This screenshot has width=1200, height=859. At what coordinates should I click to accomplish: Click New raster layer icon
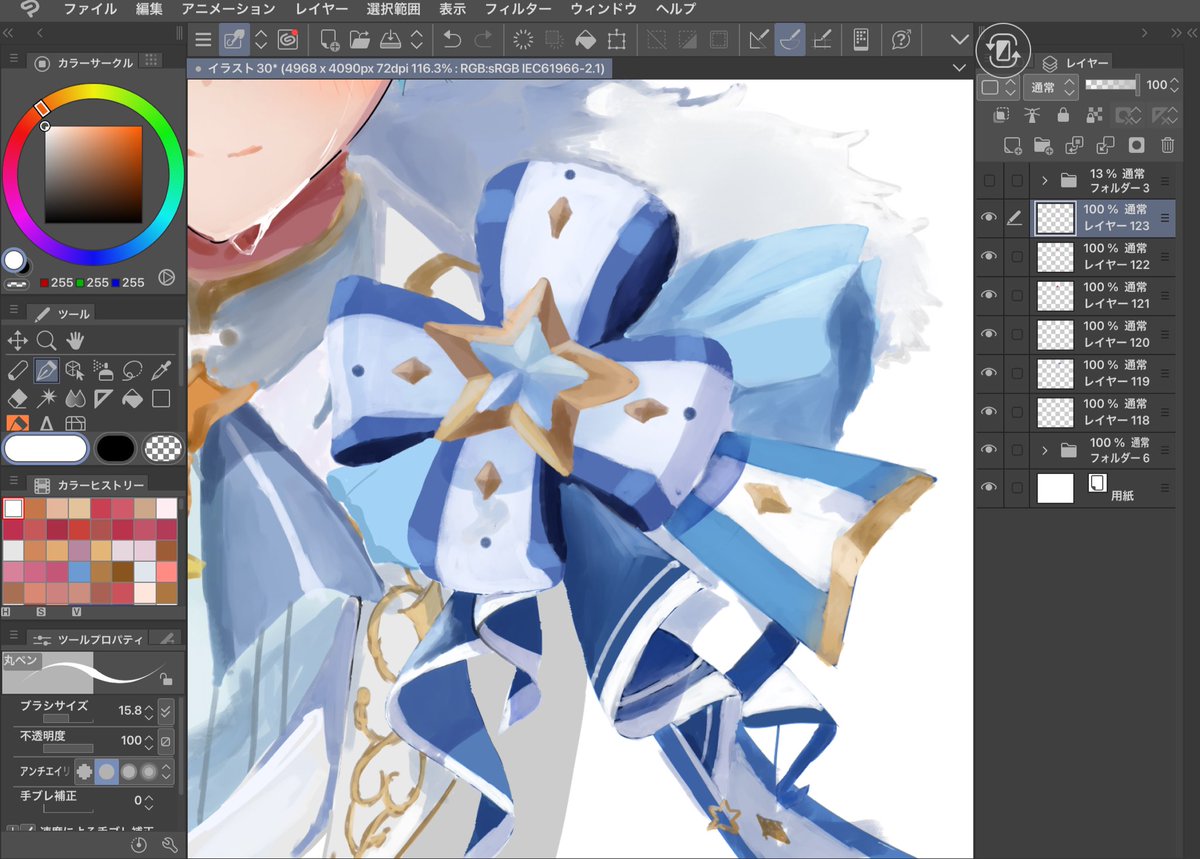tap(1012, 145)
